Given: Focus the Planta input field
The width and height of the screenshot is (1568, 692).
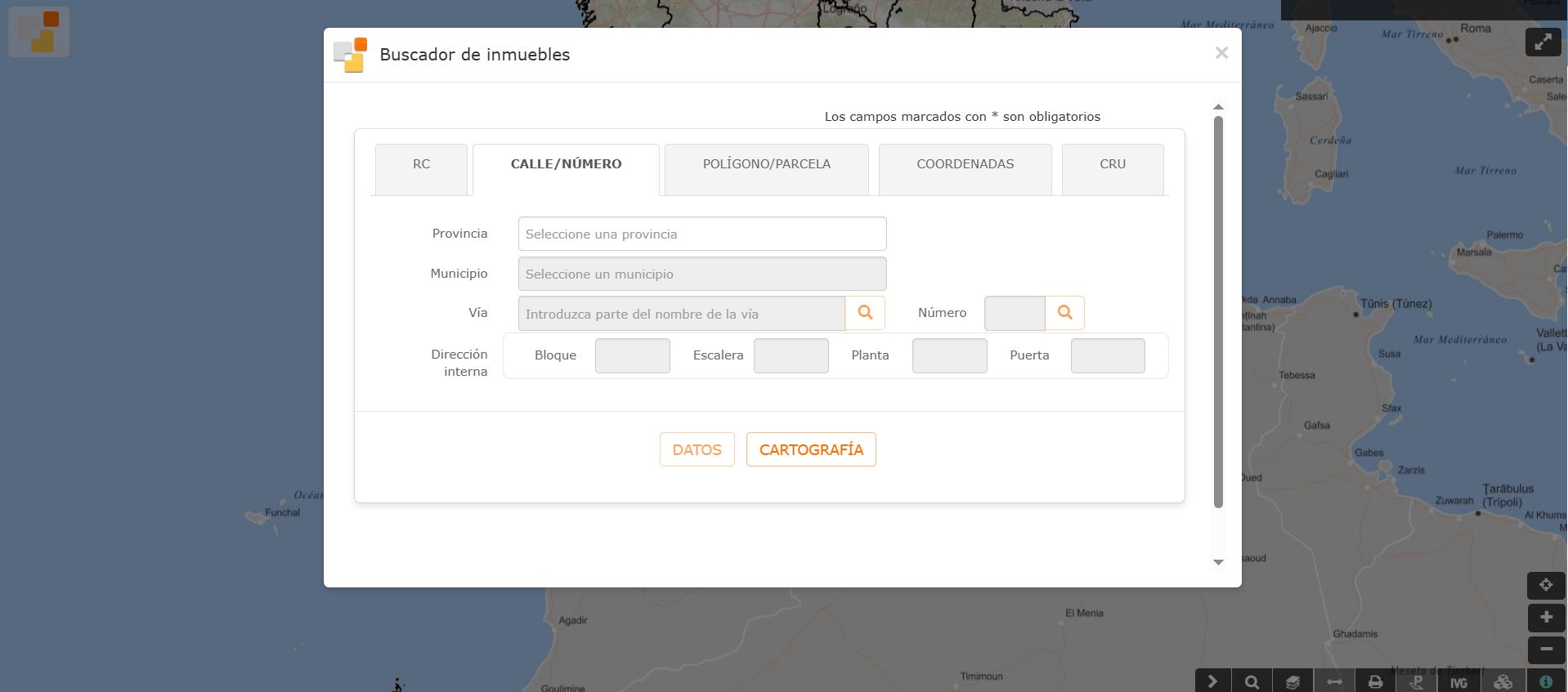Looking at the screenshot, I should pos(950,356).
